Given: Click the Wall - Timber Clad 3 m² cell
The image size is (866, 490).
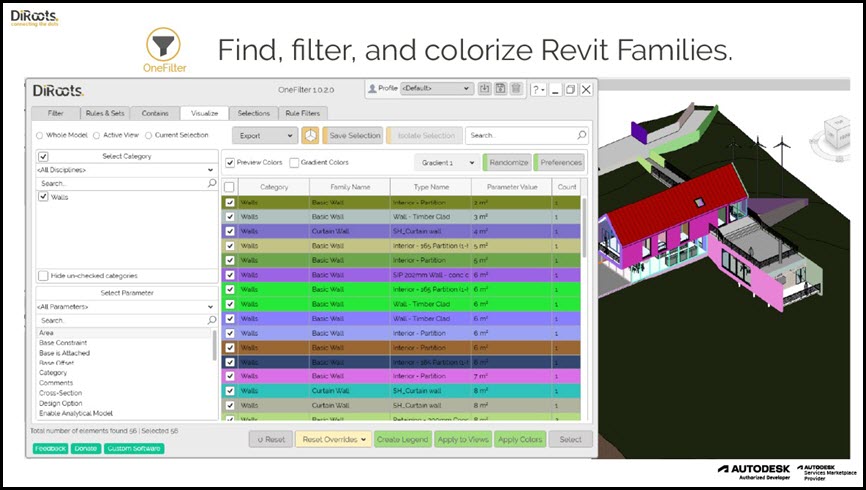Looking at the screenshot, I should pos(430,217).
